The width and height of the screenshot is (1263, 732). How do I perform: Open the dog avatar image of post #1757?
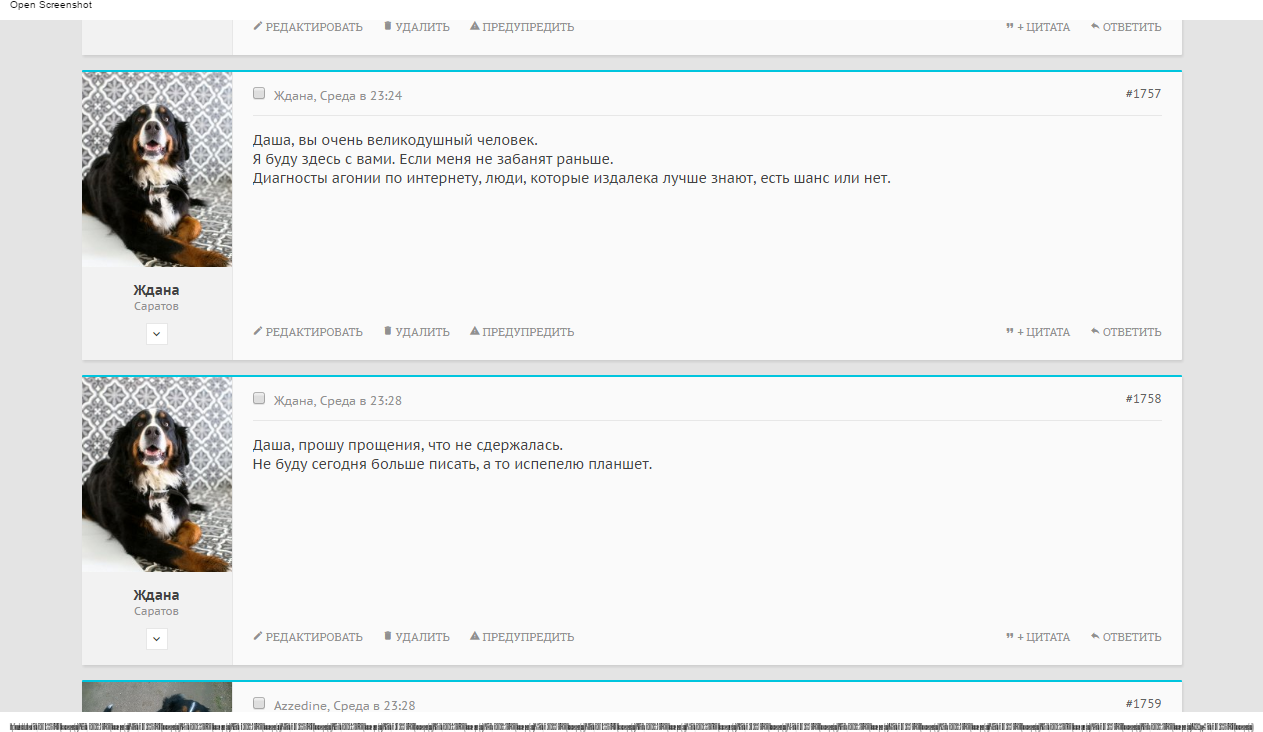[x=157, y=169]
